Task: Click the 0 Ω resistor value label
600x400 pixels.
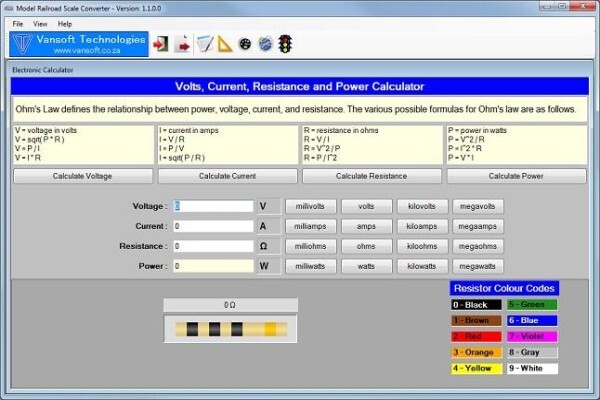Action: point(230,305)
